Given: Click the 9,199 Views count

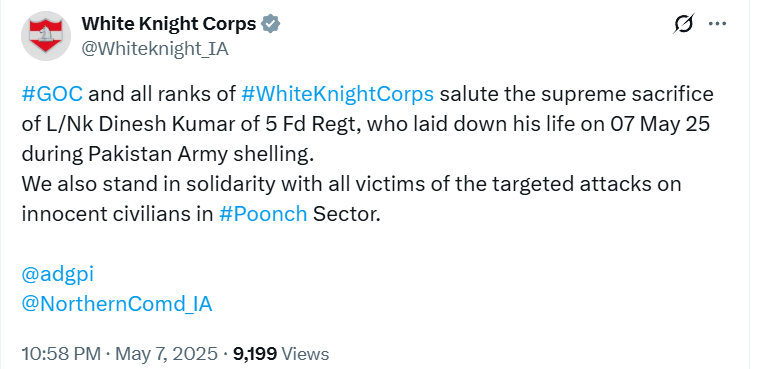Looking at the screenshot, I should pos(281,354).
